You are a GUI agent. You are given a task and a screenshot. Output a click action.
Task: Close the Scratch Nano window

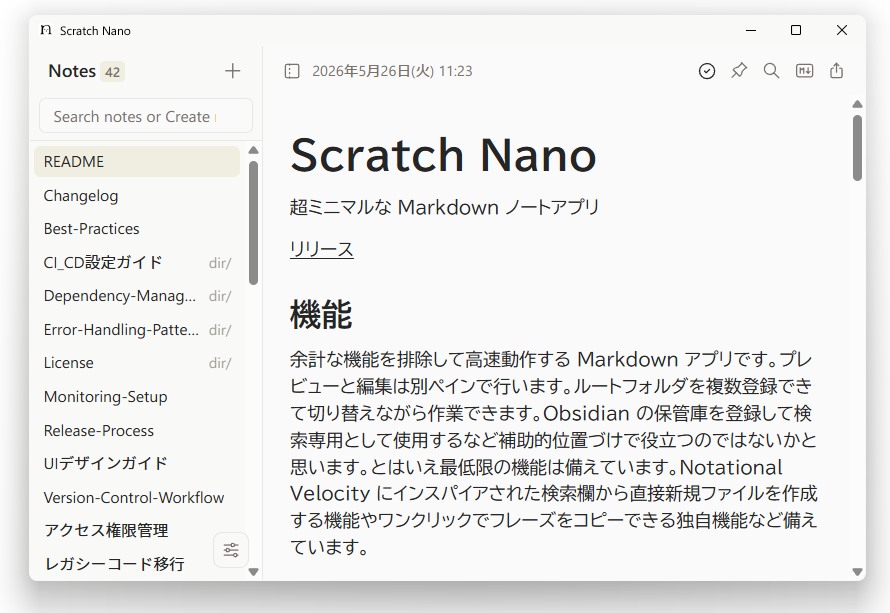[842, 30]
